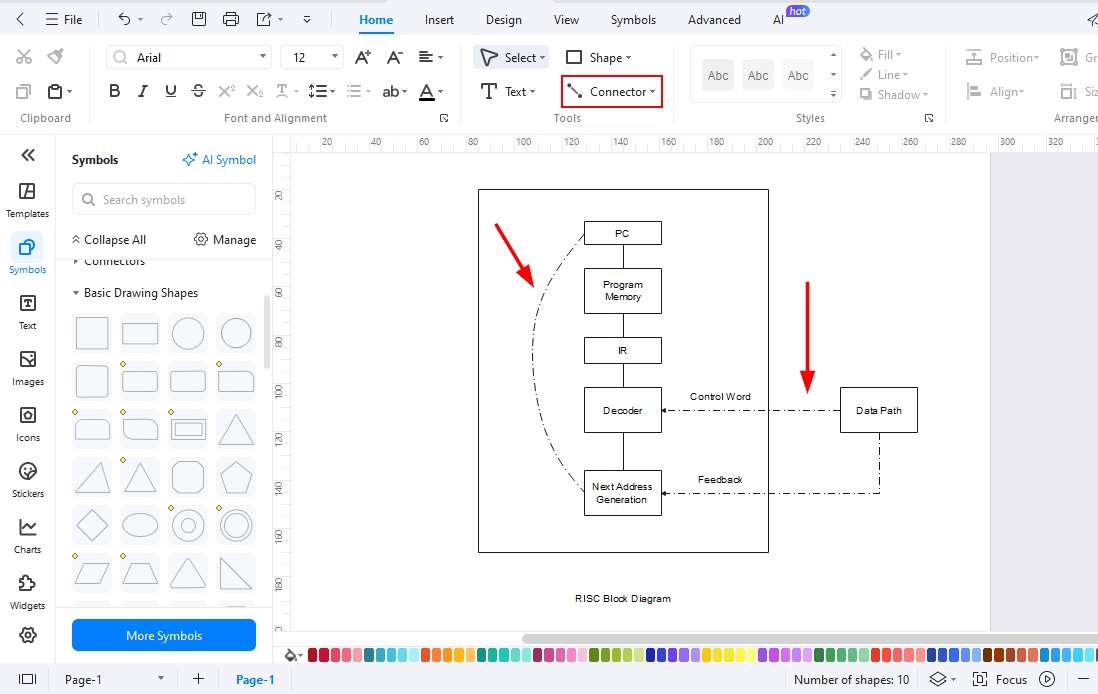Select the Text tool in Tools group

508,91
